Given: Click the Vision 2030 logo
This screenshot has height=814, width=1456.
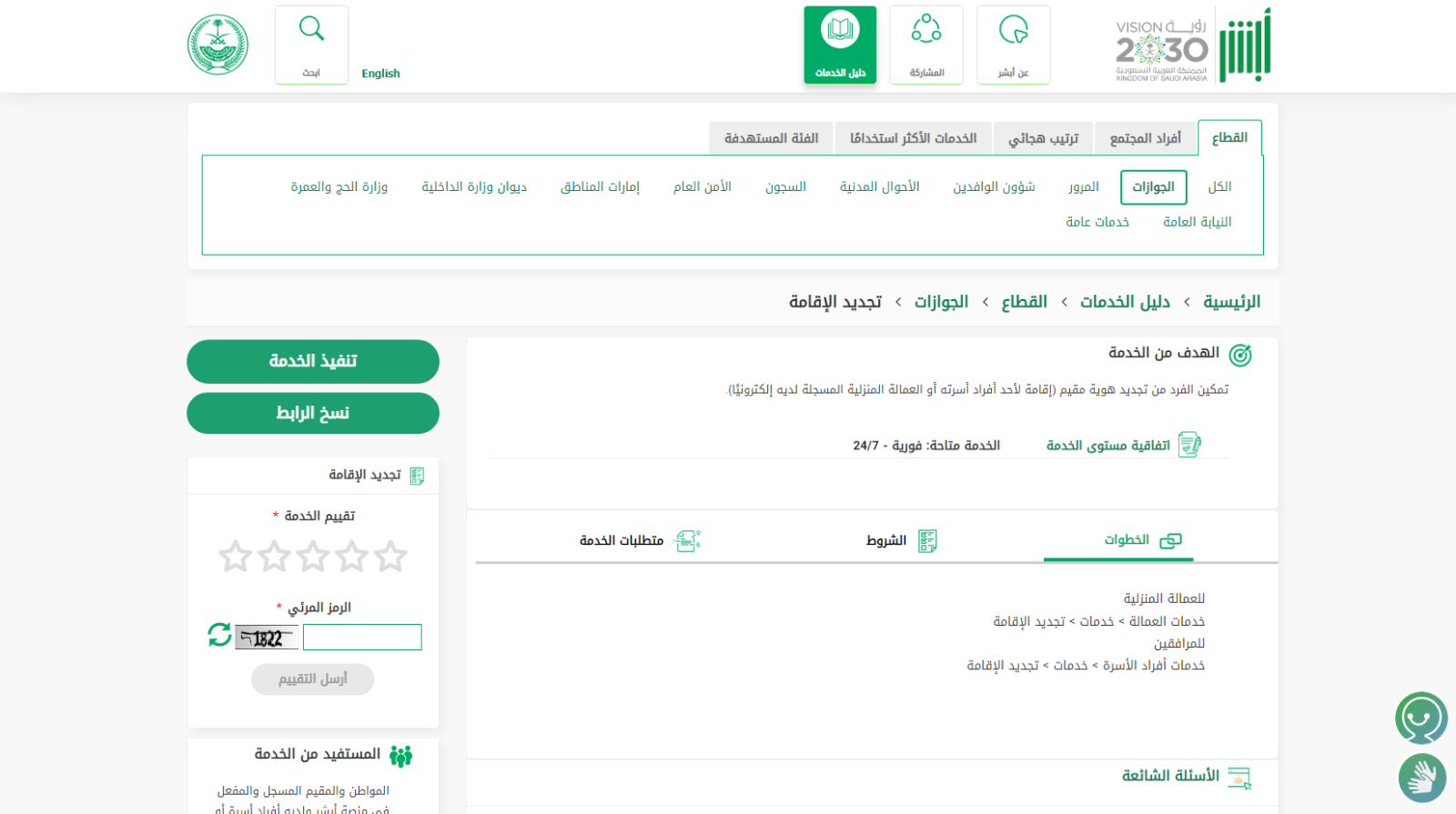Looking at the screenshot, I should pos(1162,50).
